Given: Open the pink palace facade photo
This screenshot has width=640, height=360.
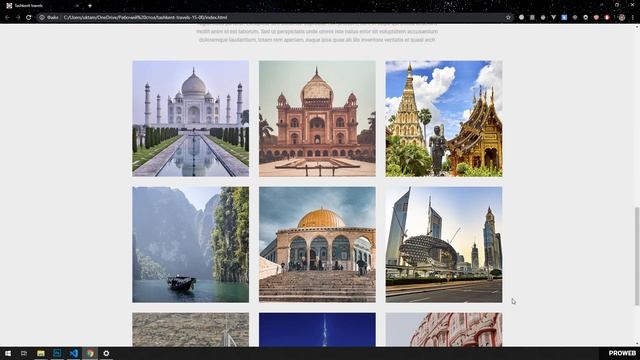Looking at the screenshot, I should click(x=444, y=330).
